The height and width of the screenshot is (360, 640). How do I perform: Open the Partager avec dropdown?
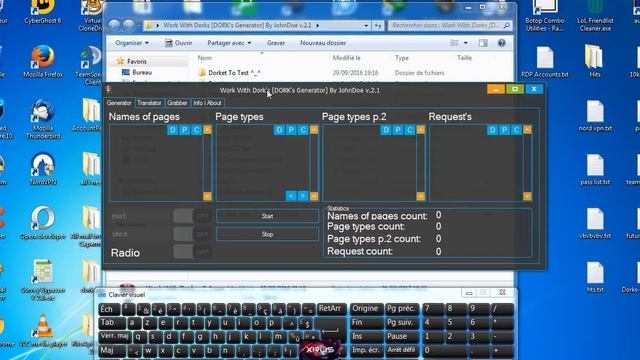229,43
